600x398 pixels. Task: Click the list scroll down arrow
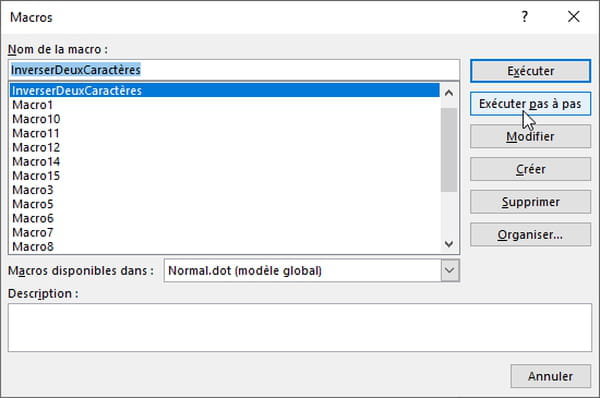pyautogui.click(x=449, y=244)
